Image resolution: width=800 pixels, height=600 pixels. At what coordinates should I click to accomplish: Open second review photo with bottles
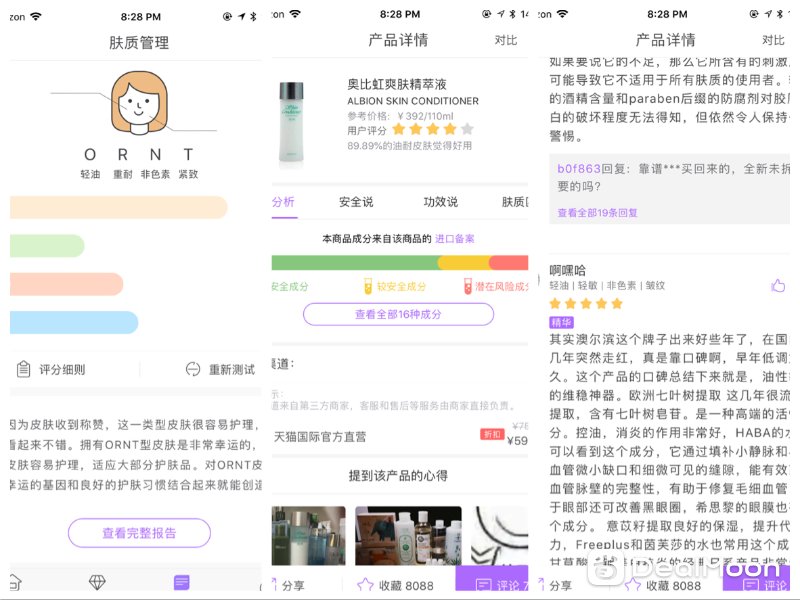[x=408, y=536]
